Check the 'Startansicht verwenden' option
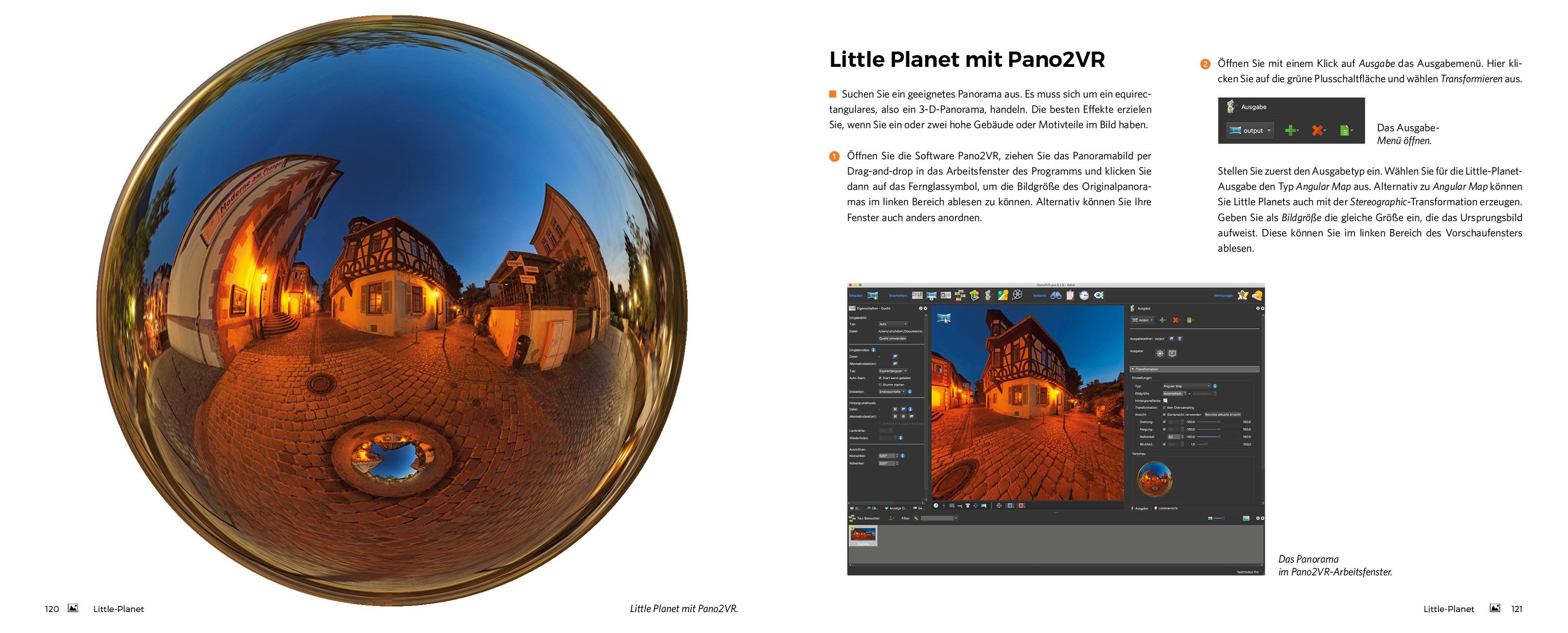Image resolution: width=1568 pixels, height=633 pixels. tap(1165, 415)
